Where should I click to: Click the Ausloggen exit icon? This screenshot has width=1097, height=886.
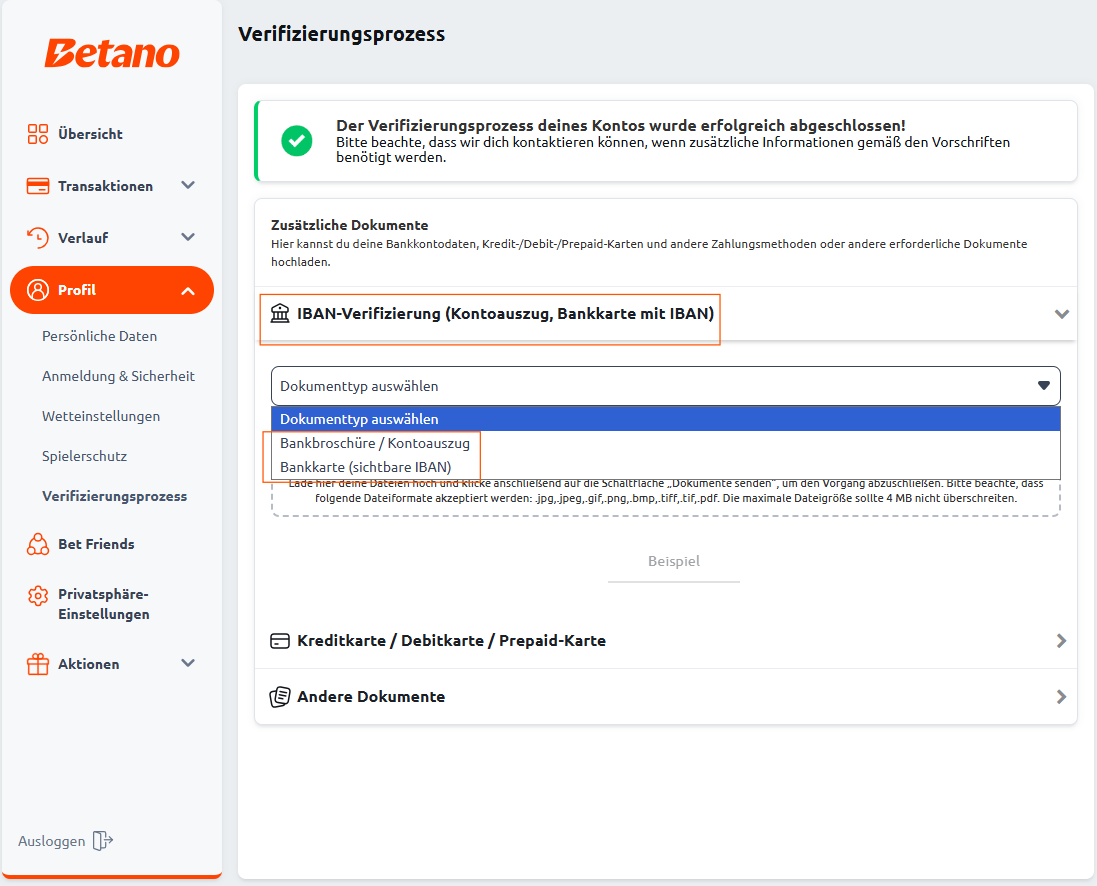[103, 841]
